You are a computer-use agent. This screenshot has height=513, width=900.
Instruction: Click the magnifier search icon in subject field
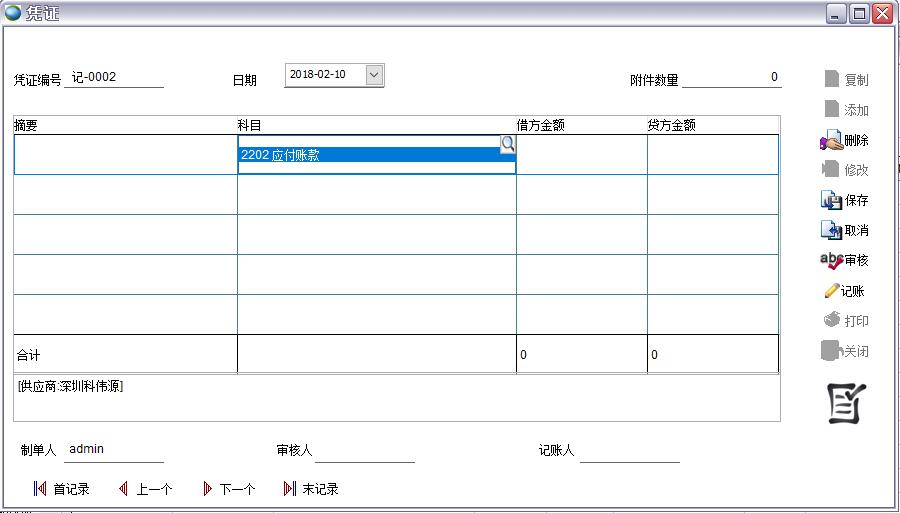(507, 144)
